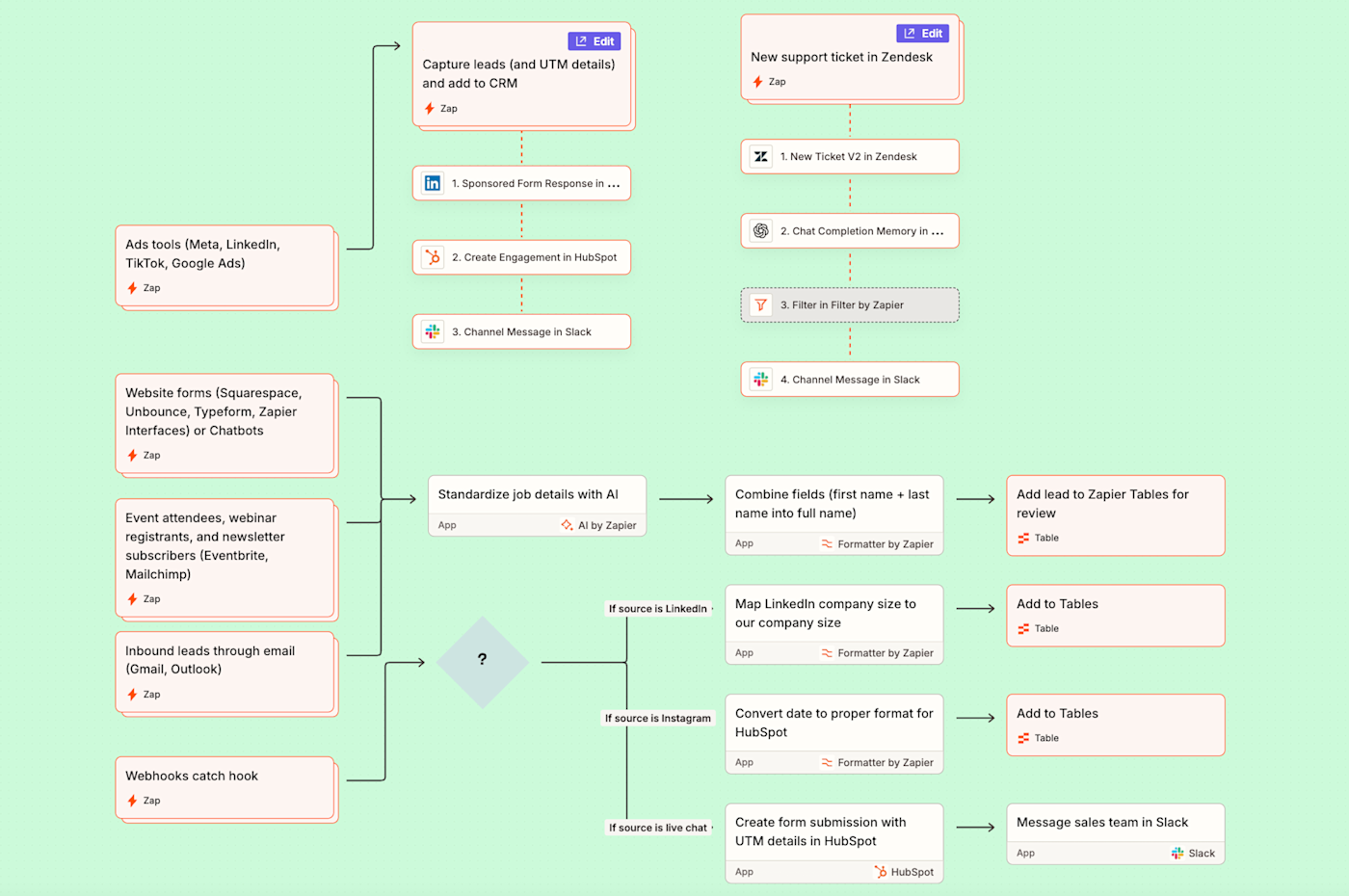Click 'Website forms' card text
This screenshot has height=896, width=1349.
point(214,411)
